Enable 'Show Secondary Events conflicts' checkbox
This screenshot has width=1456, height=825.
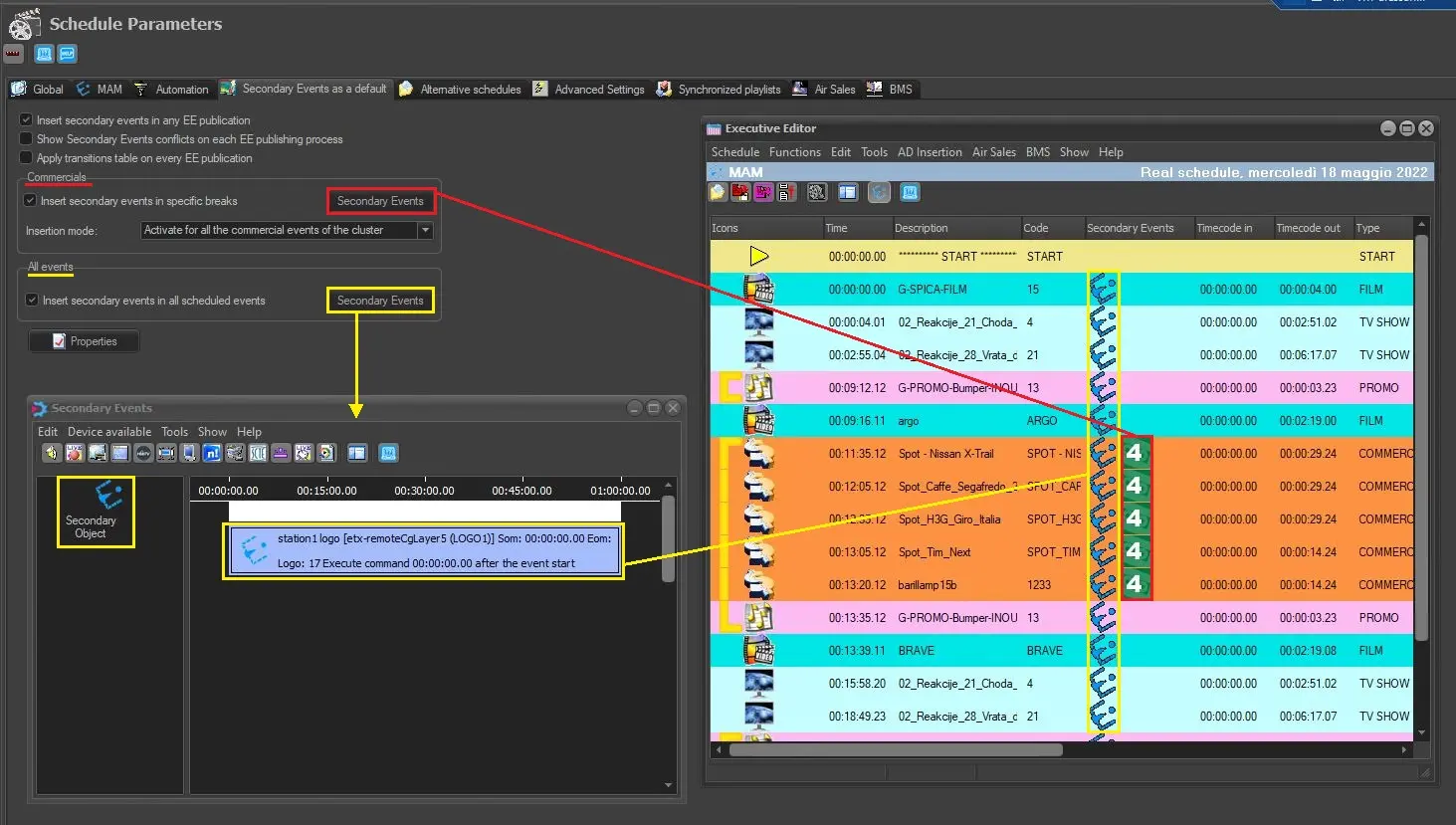pos(26,139)
